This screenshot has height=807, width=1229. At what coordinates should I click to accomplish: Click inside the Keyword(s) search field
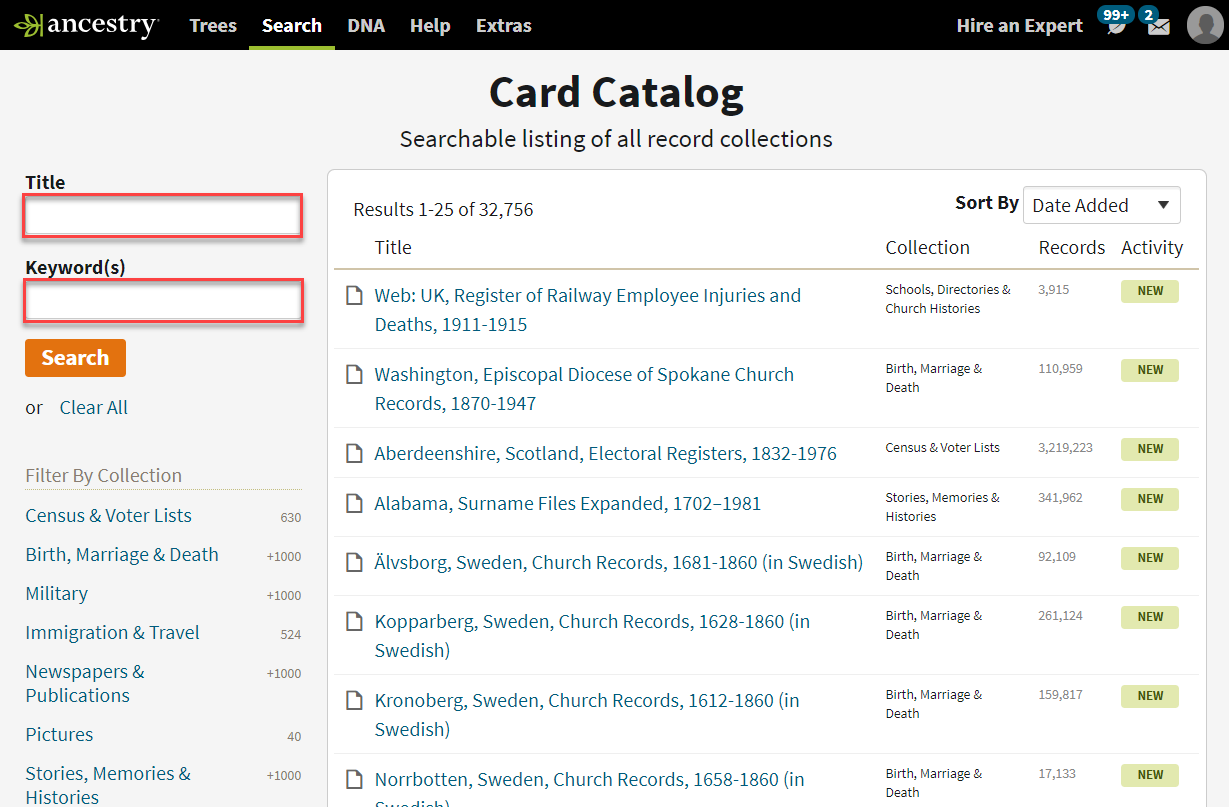click(162, 301)
